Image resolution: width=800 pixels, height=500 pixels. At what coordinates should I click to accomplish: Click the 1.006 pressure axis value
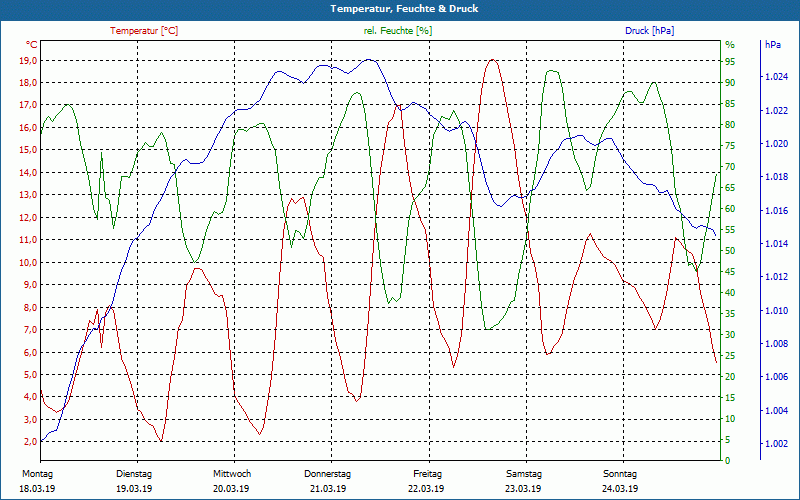(776, 377)
